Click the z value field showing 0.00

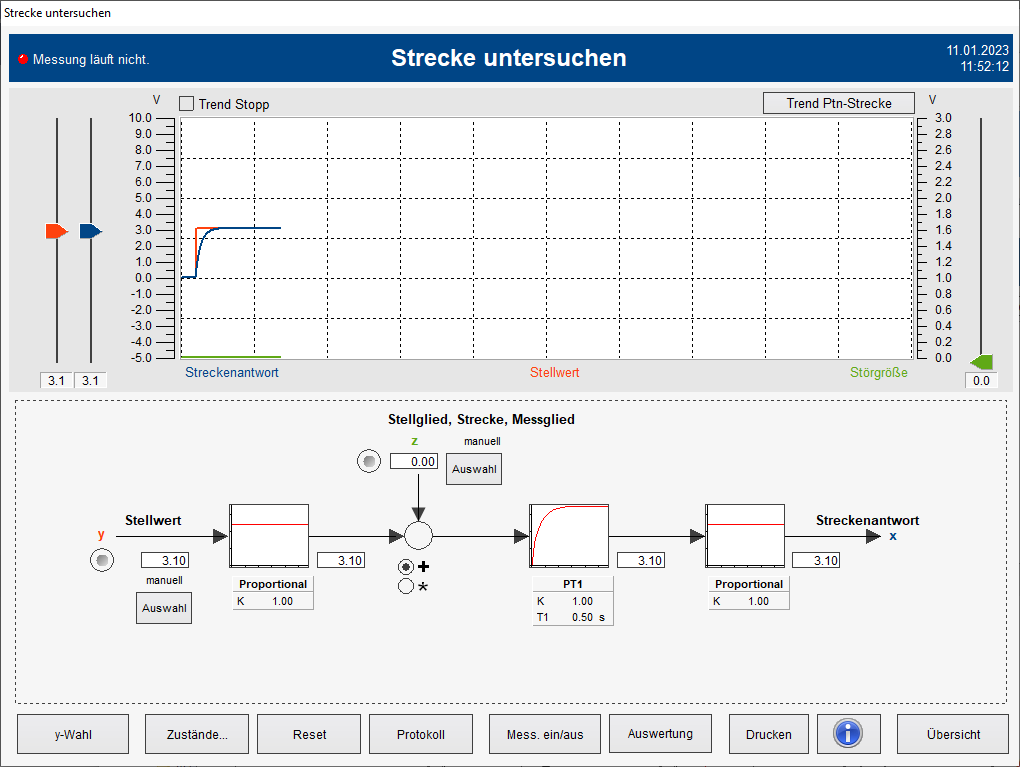coord(414,461)
